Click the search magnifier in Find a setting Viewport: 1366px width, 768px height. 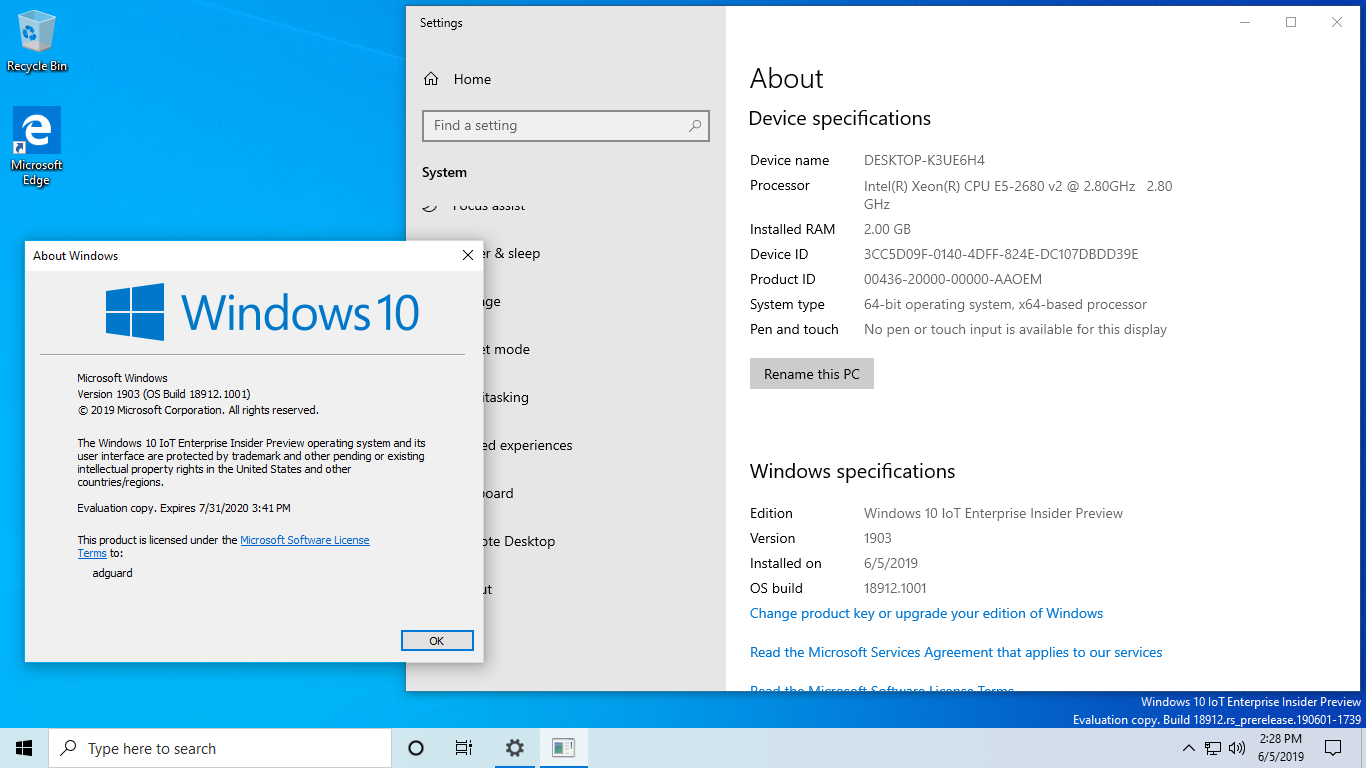pos(695,126)
